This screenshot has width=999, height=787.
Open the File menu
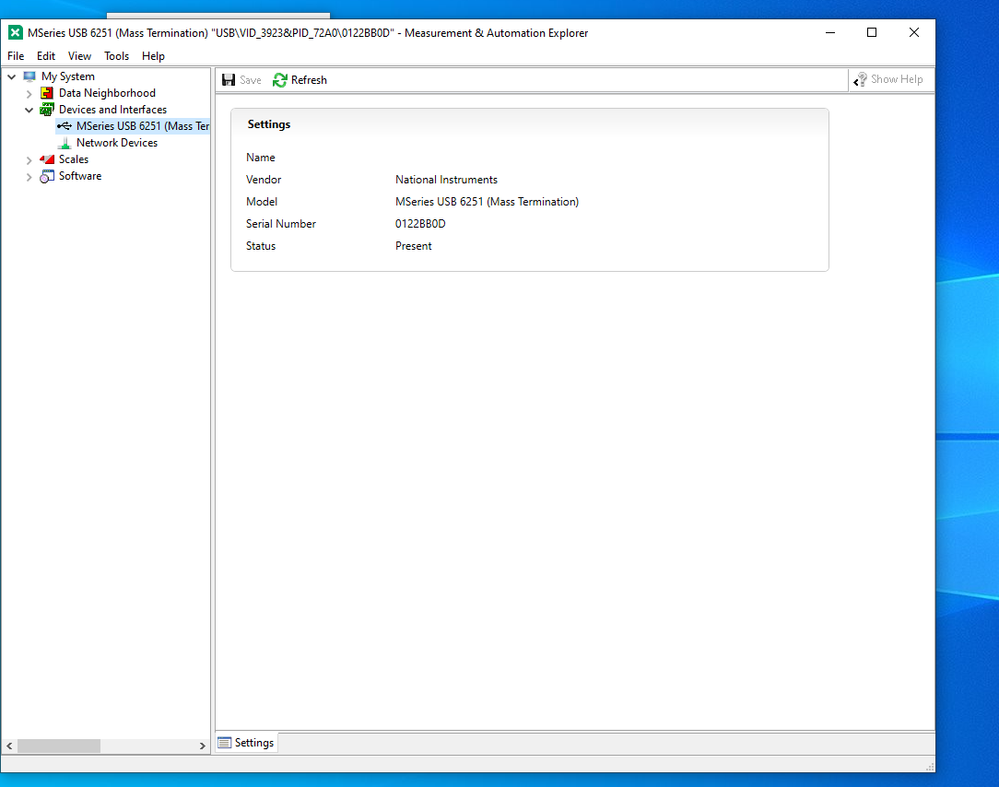pyautogui.click(x=16, y=56)
